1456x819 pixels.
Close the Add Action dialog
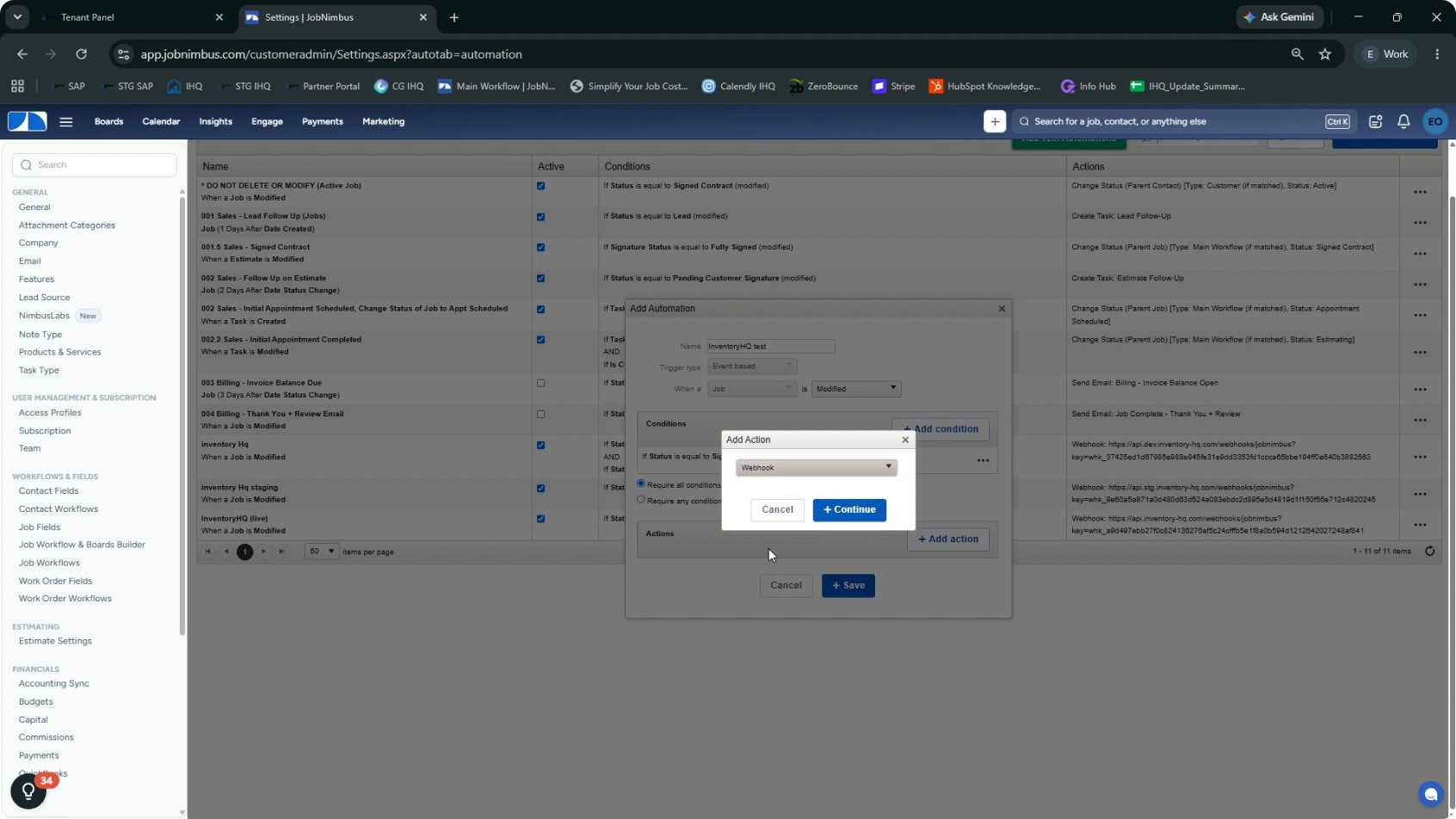click(x=905, y=440)
